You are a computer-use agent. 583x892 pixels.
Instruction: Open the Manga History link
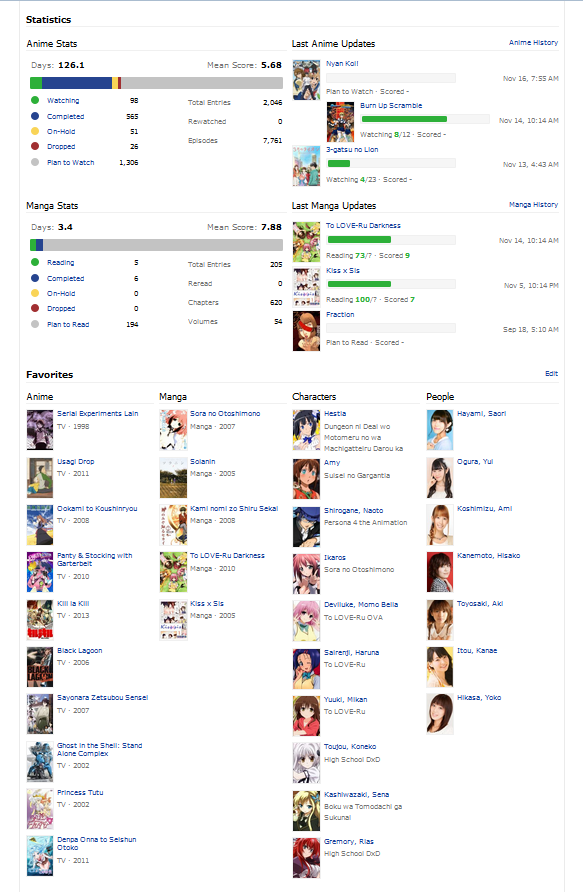(533, 205)
